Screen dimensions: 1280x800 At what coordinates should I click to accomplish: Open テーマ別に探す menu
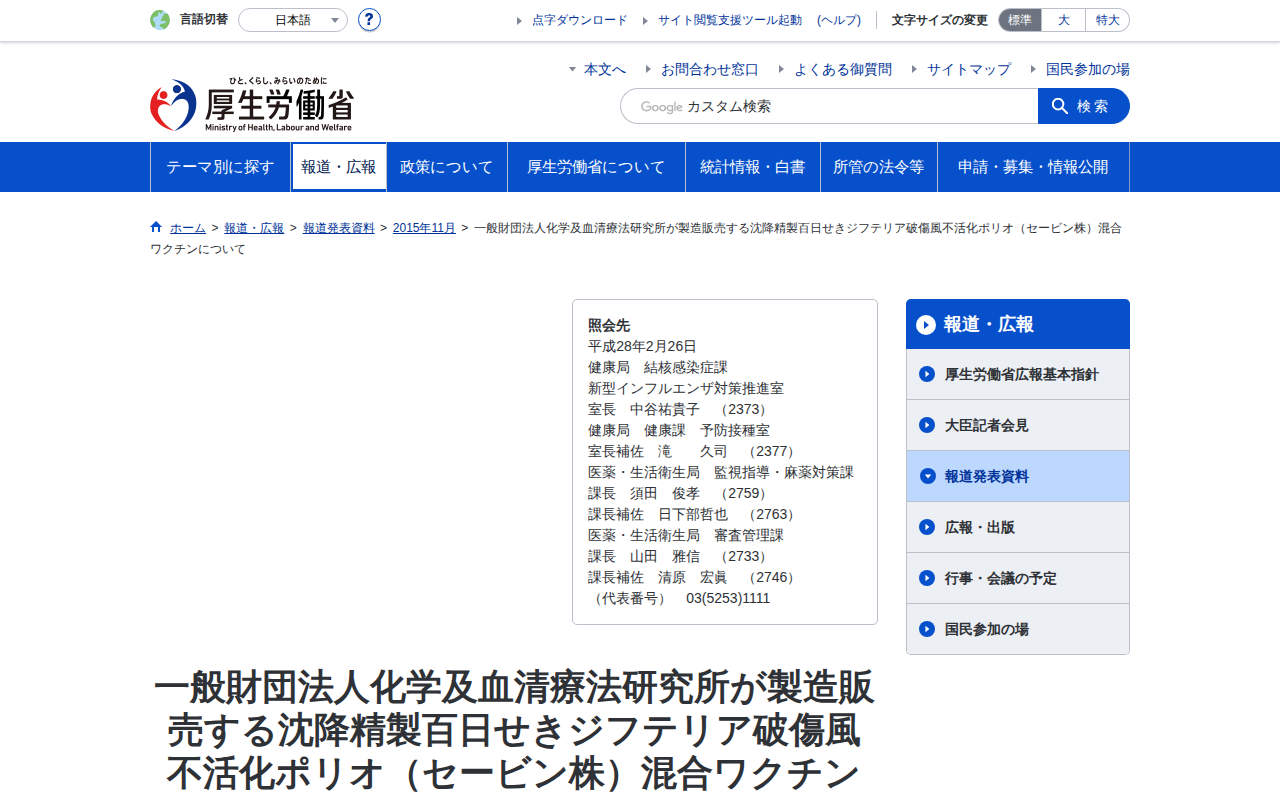220,167
